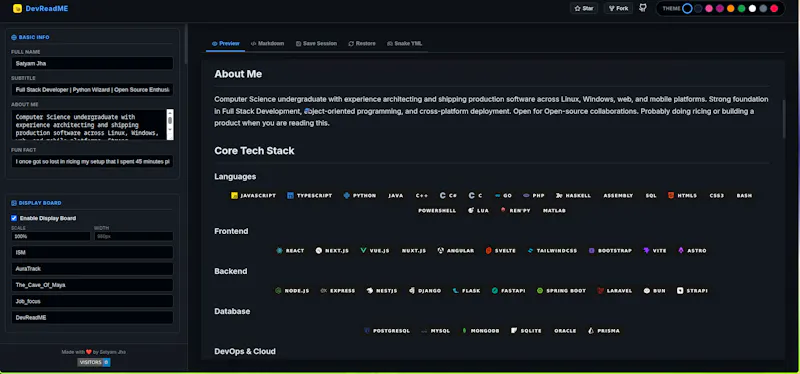Click the PostgreSQL database badge
Screen dimensions: 800x374
coord(387,331)
